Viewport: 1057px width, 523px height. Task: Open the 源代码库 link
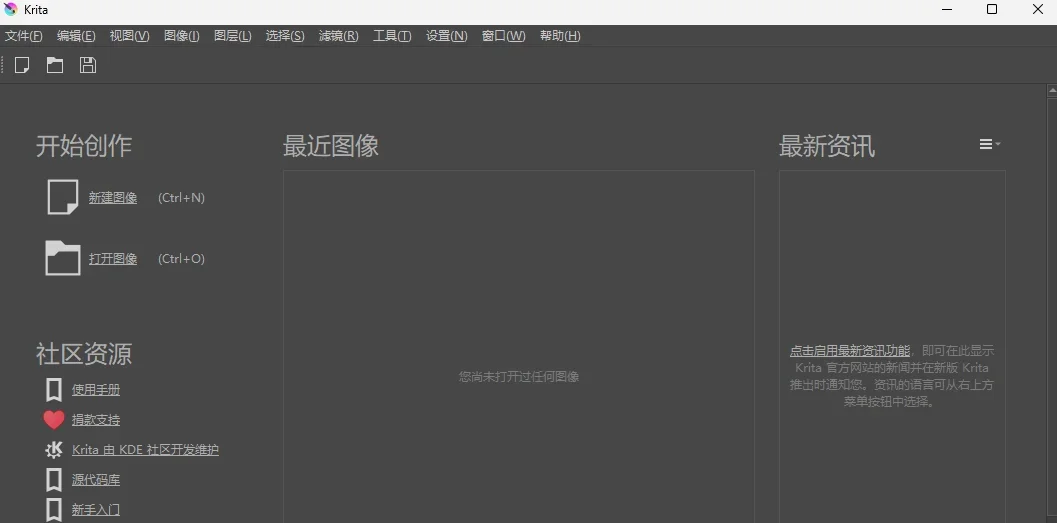96,480
